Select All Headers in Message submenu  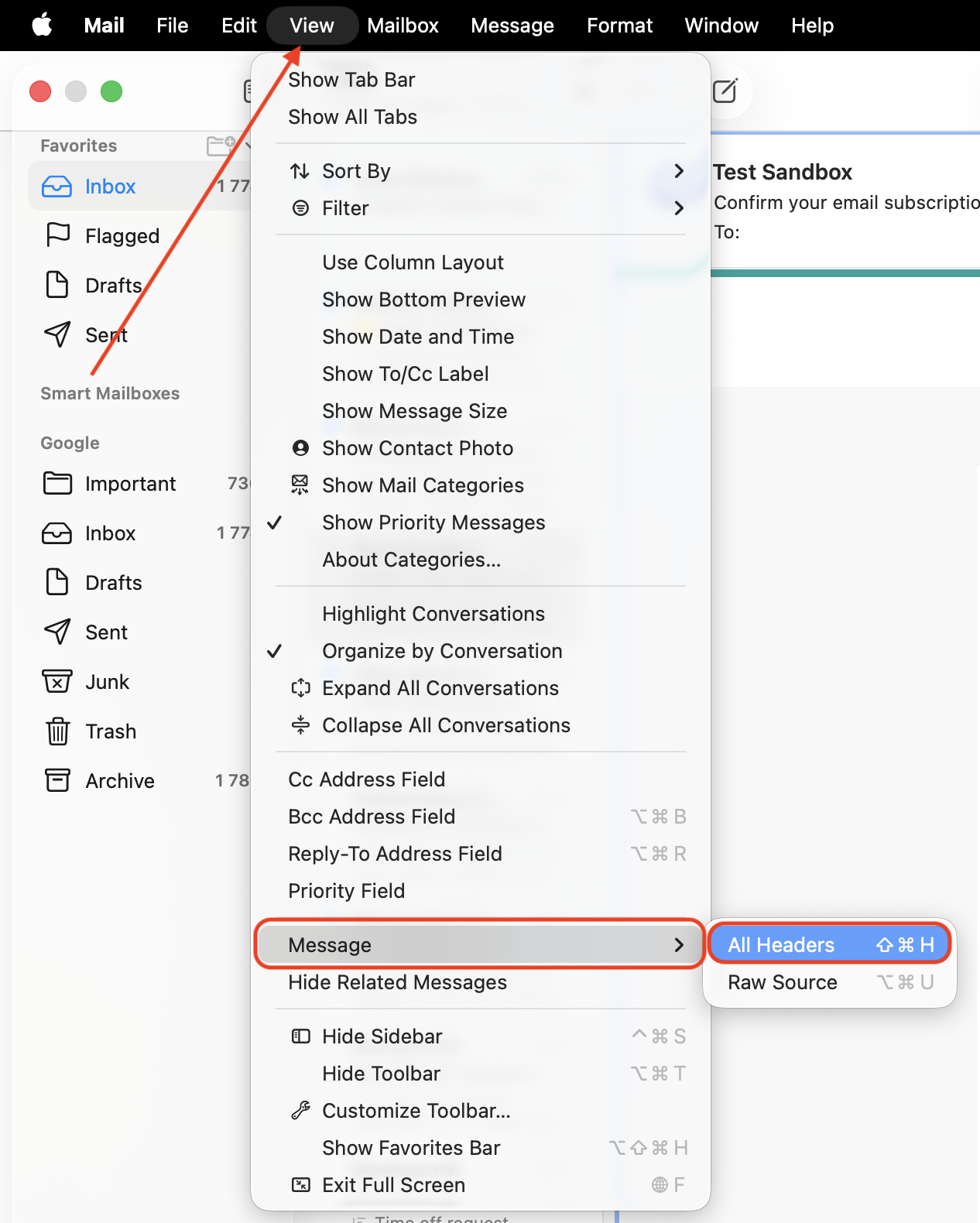coord(830,945)
